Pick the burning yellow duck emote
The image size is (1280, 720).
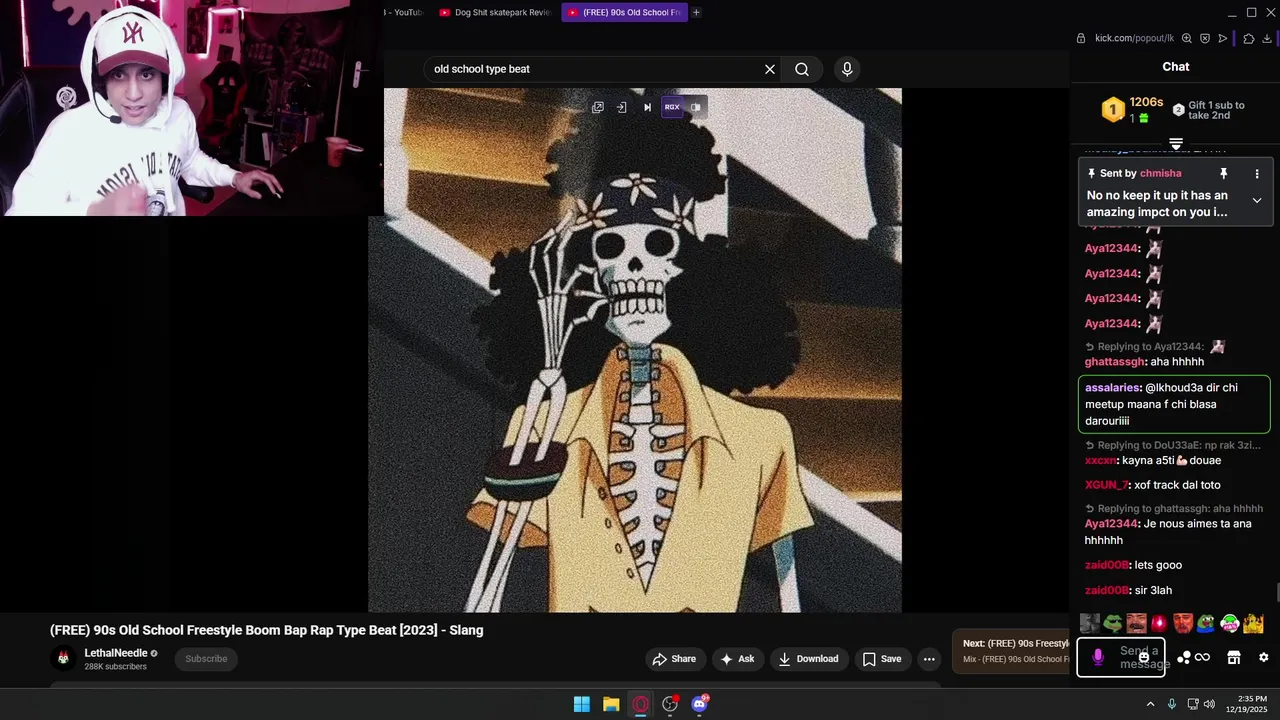tap(1253, 624)
